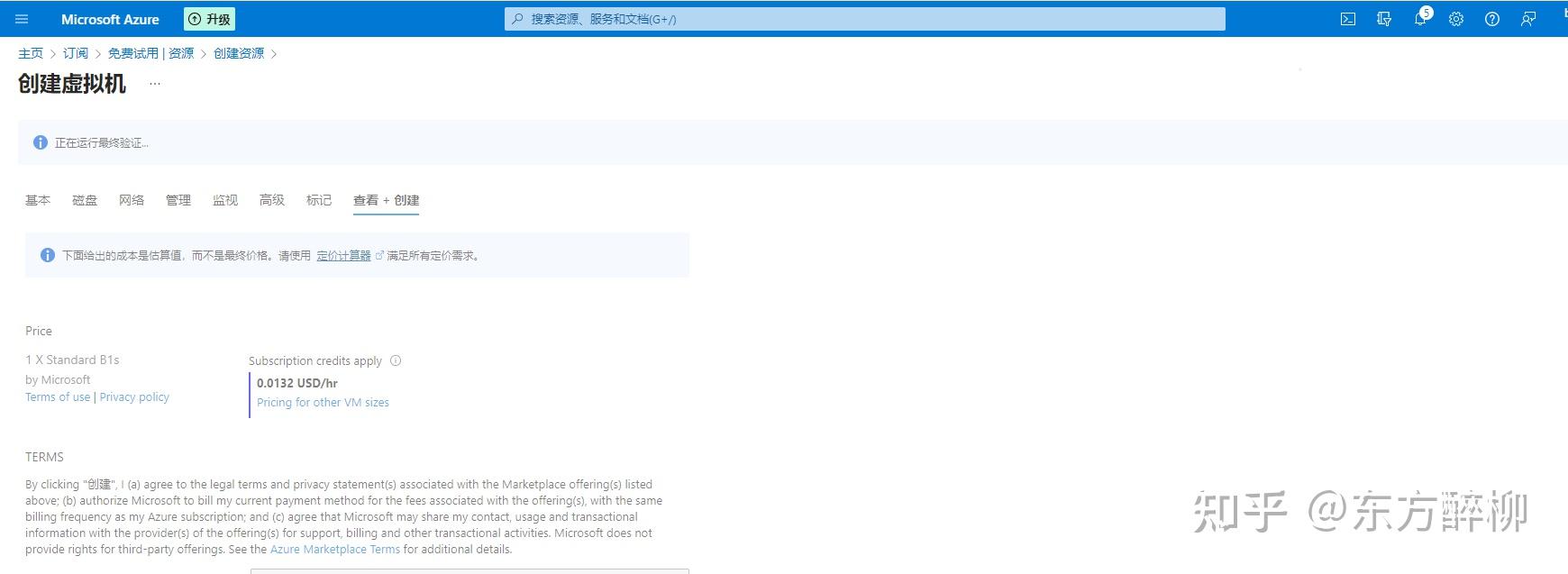Open portal settings gear
Image resolution: width=1568 pixels, height=574 pixels.
(1456, 19)
